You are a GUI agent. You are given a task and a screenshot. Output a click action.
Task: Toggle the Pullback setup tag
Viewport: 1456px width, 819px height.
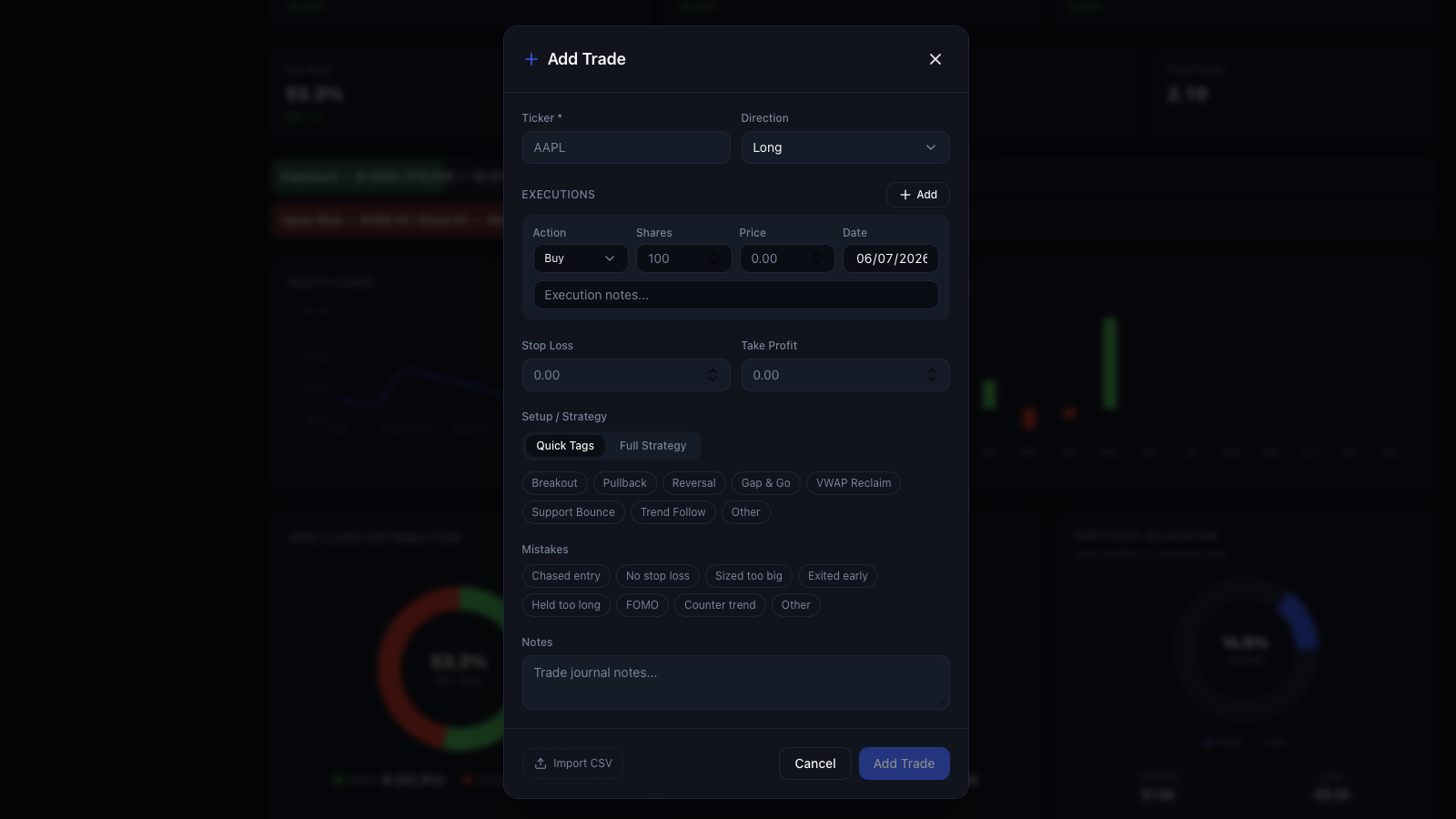pyautogui.click(x=624, y=483)
